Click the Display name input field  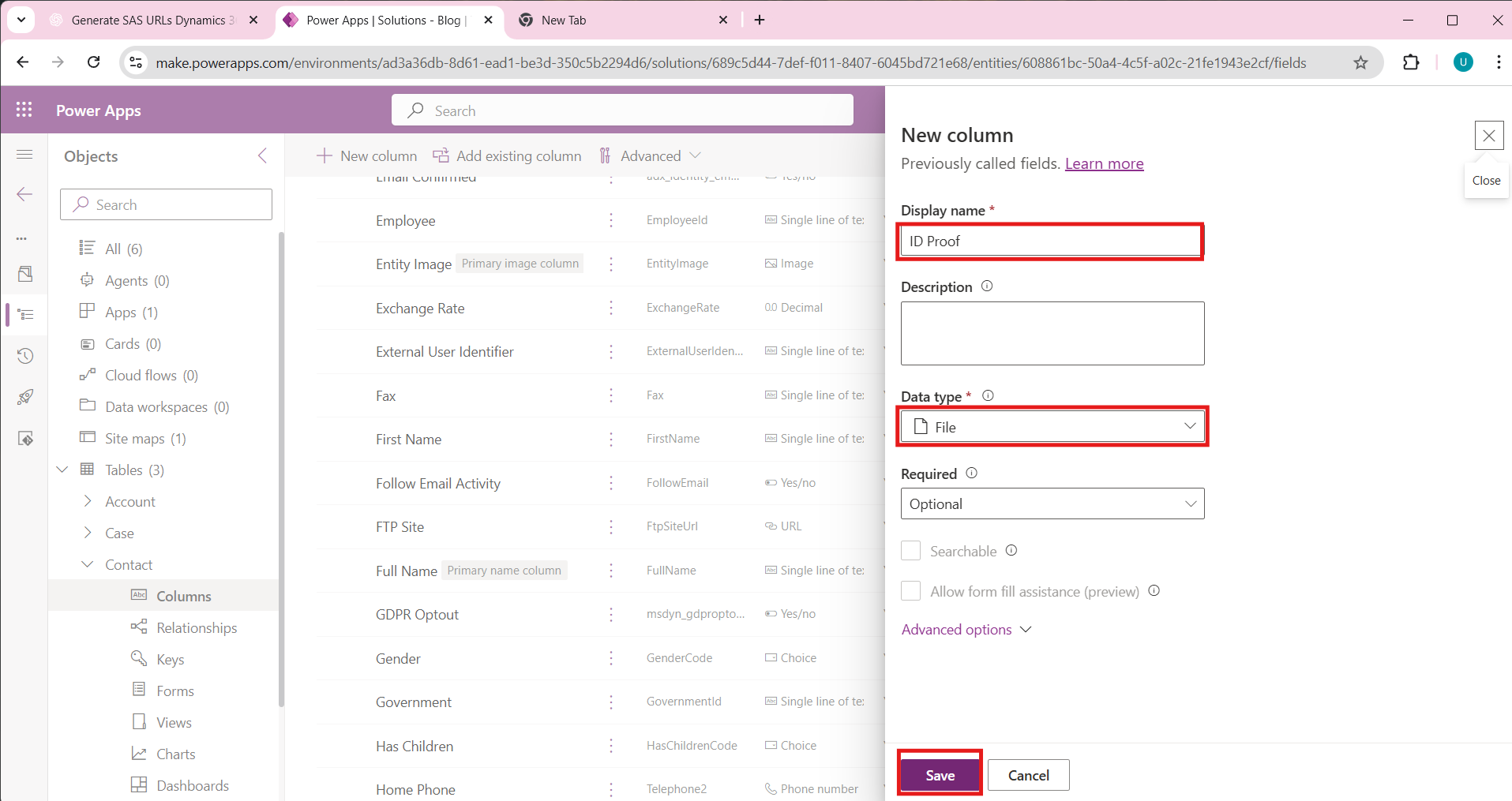tap(1051, 241)
